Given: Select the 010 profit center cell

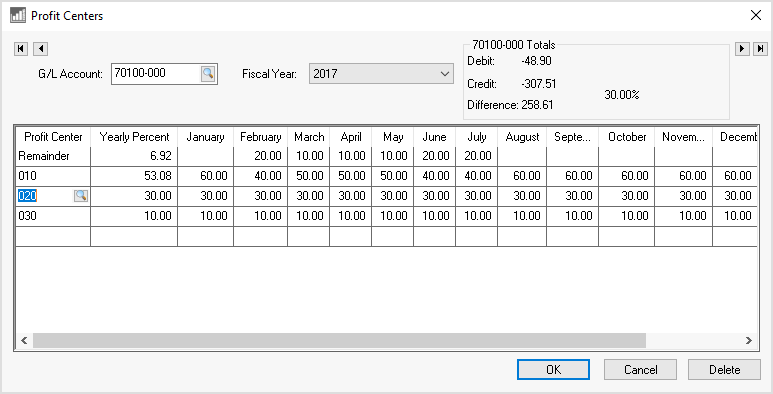Looking at the screenshot, I should [53, 176].
